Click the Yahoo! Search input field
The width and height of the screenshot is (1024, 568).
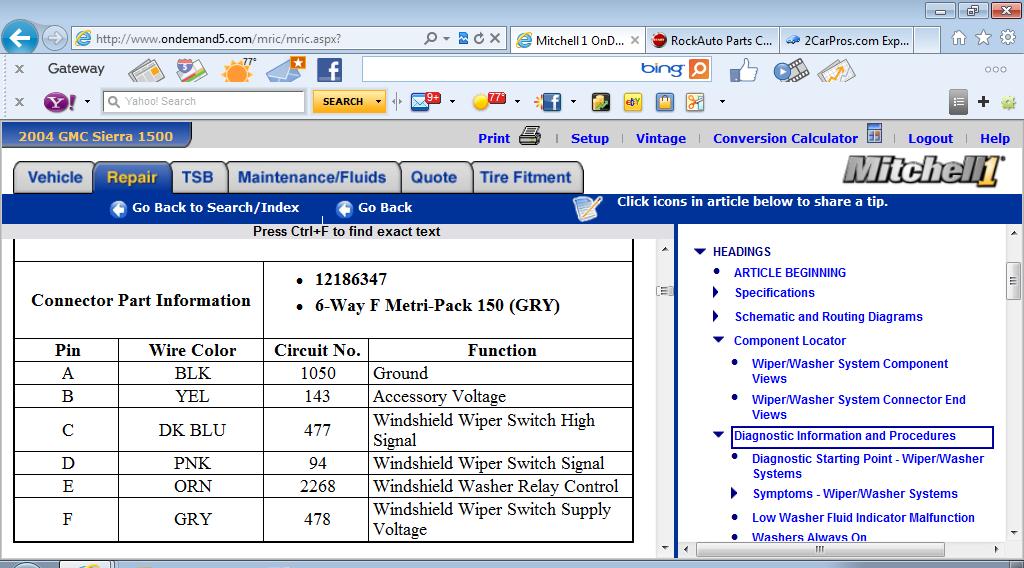coord(204,102)
